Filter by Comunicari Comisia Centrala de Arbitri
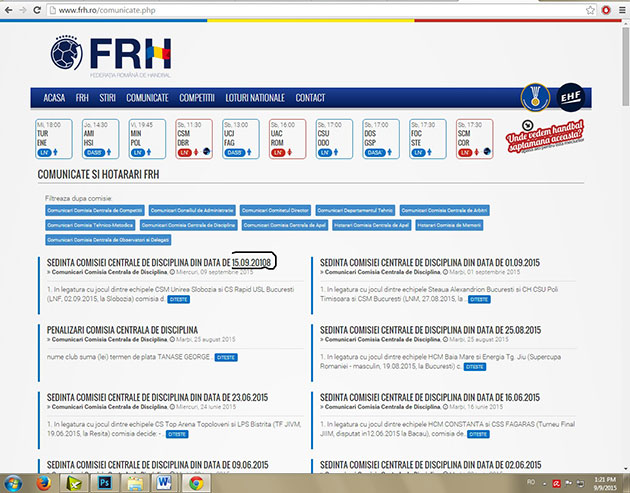 point(444,210)
